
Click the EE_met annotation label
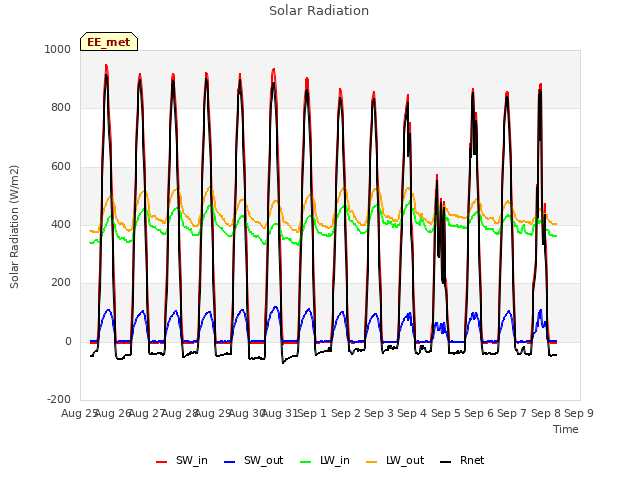click(x=109, y=42)
